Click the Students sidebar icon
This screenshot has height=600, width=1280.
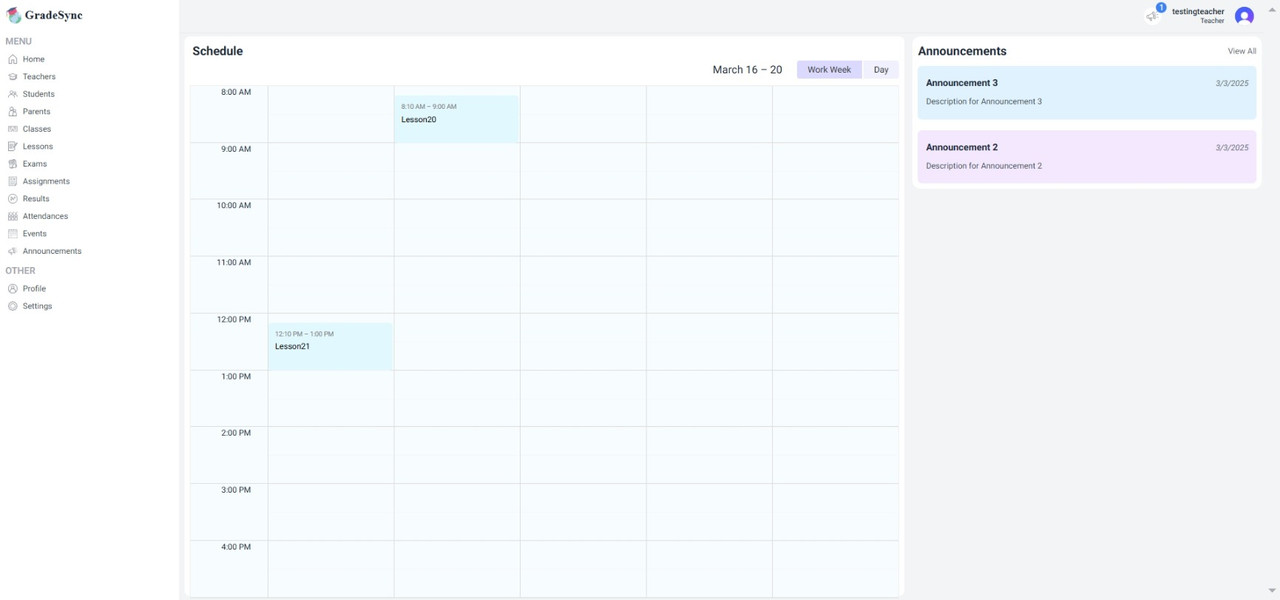click(x=13, y=94)
